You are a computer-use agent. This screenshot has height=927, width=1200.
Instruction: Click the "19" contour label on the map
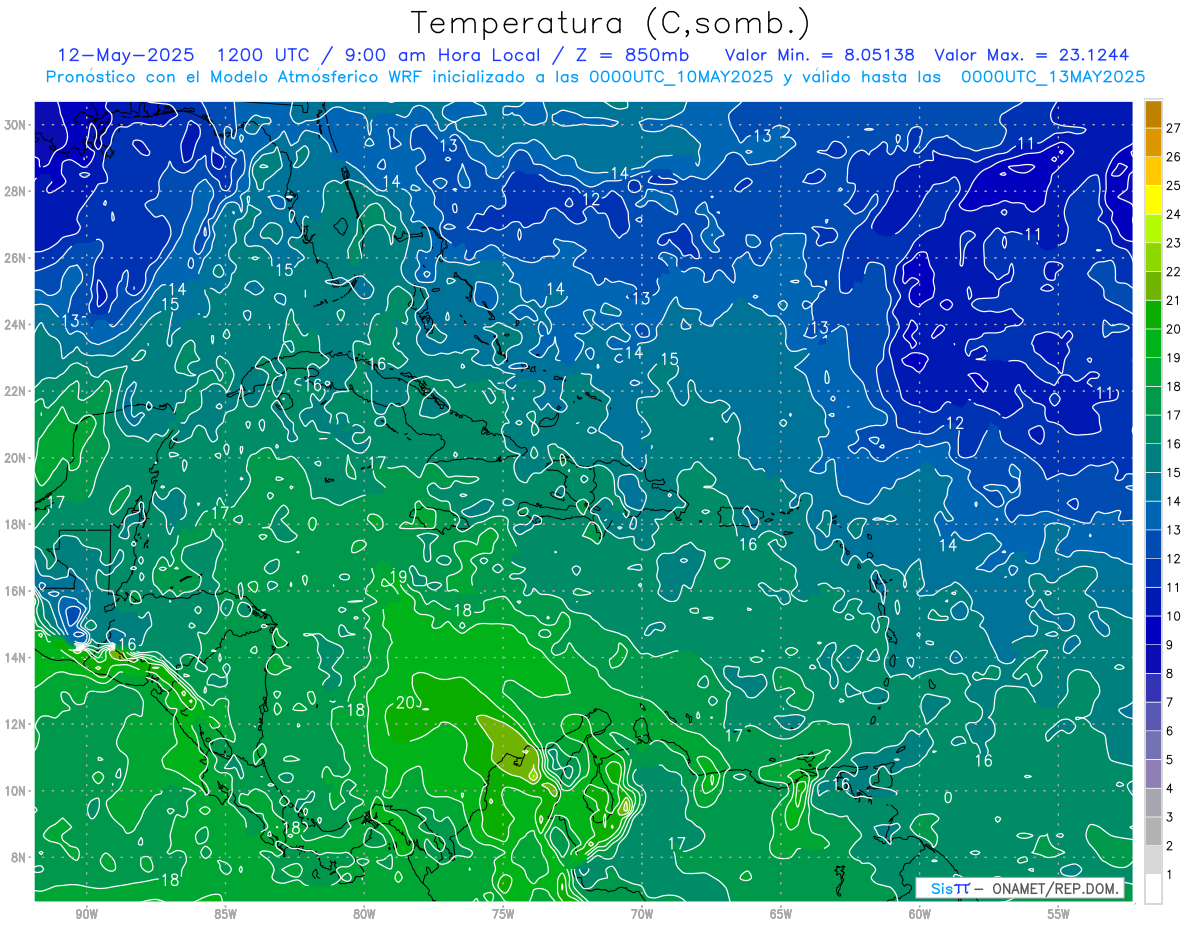click(398, 576)
